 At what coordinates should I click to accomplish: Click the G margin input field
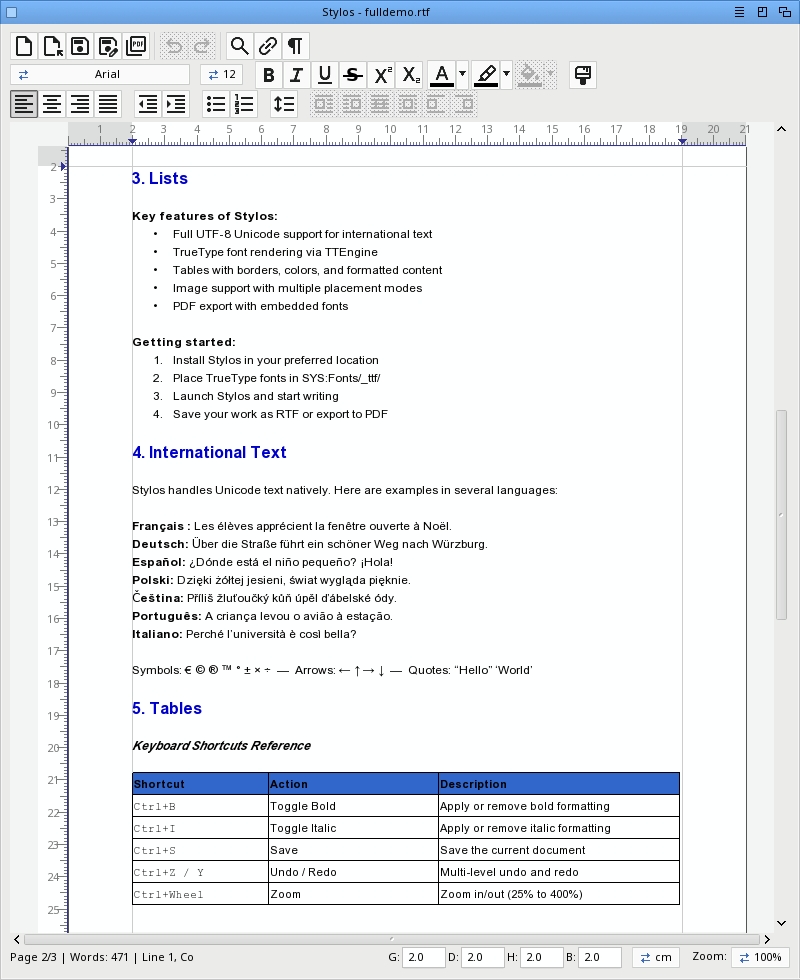(x=424, y=957)
